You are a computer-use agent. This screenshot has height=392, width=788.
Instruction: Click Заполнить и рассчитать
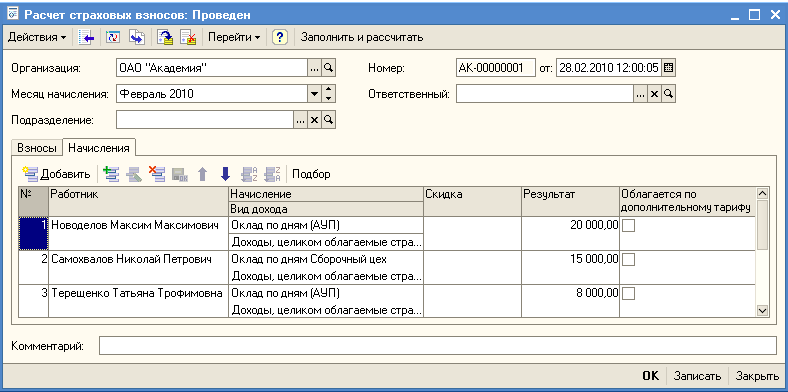(362, 38)
